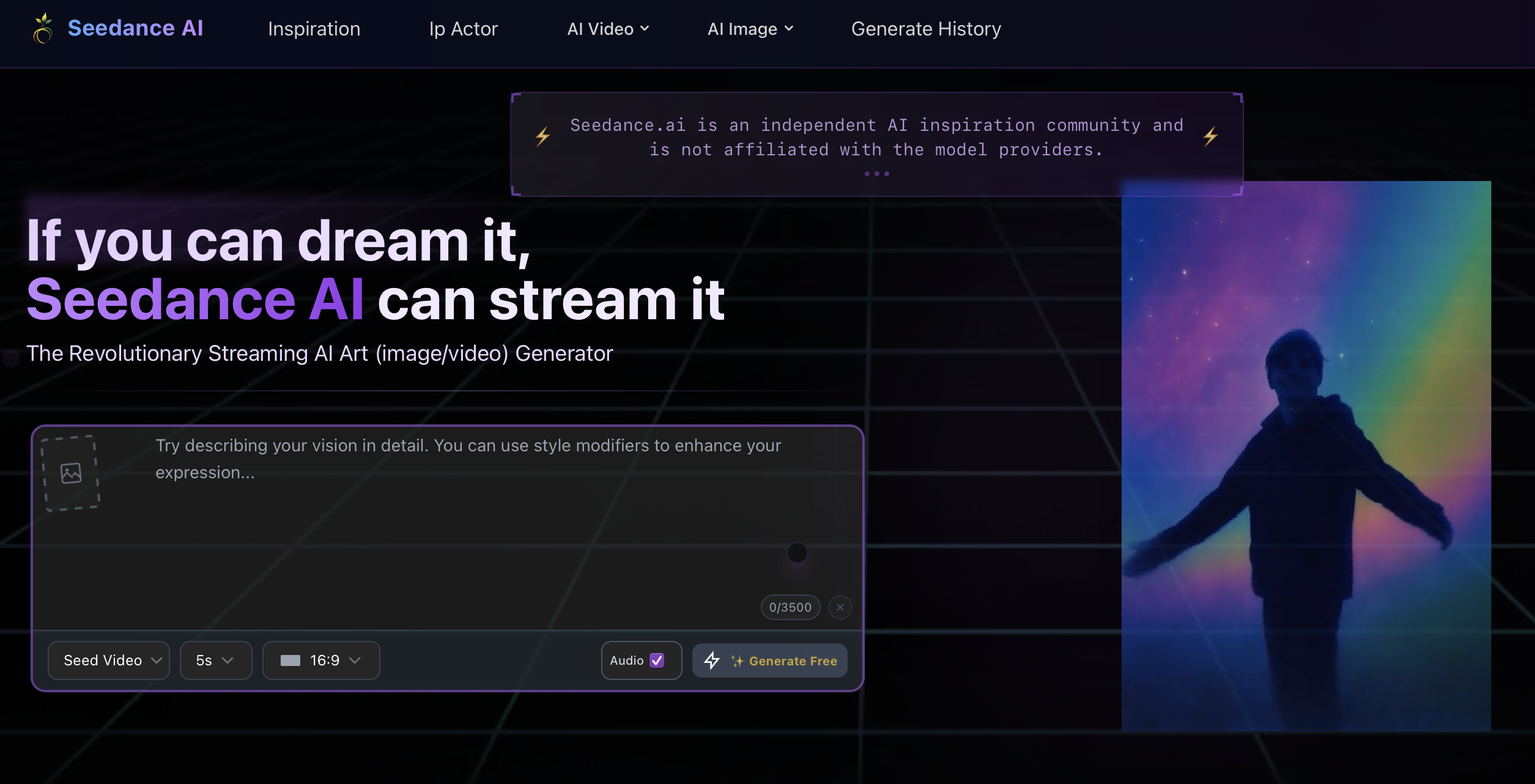Expand the AI Video menu
Screen dimensions: 1535x784
(608, 29)
